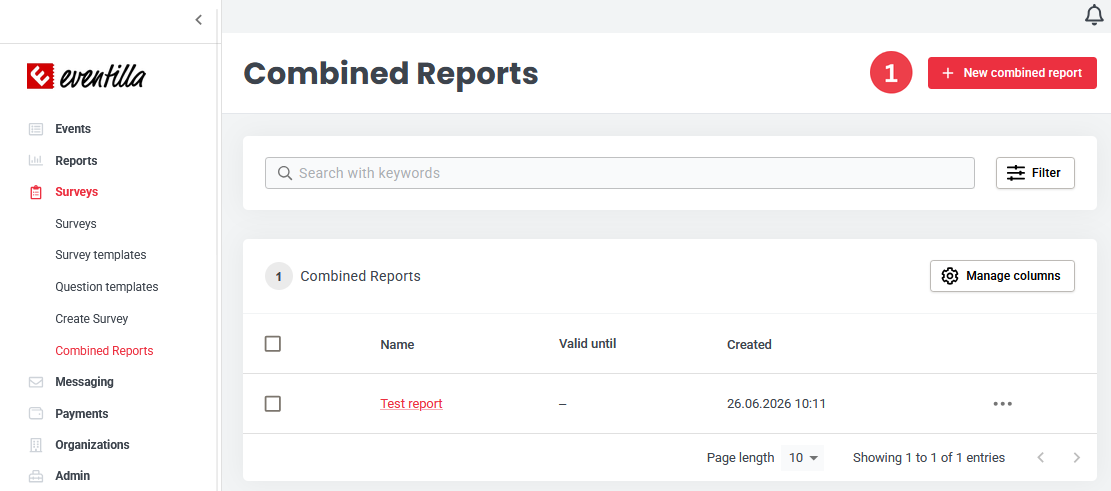The image size is (1111, 491).
Task: Open the three-dot menu for Test report
Action: [1003, 404]
